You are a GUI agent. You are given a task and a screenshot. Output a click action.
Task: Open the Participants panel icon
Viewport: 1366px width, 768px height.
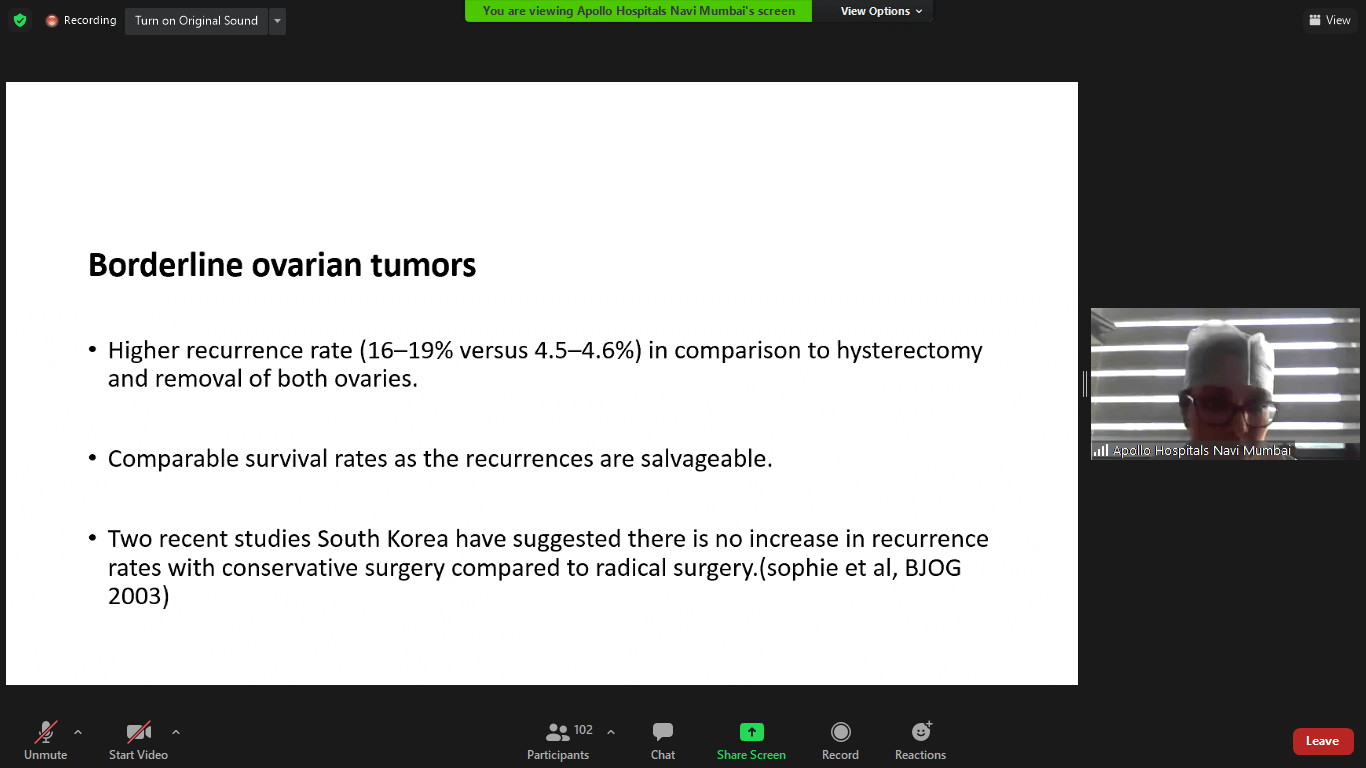pos(558,732)
